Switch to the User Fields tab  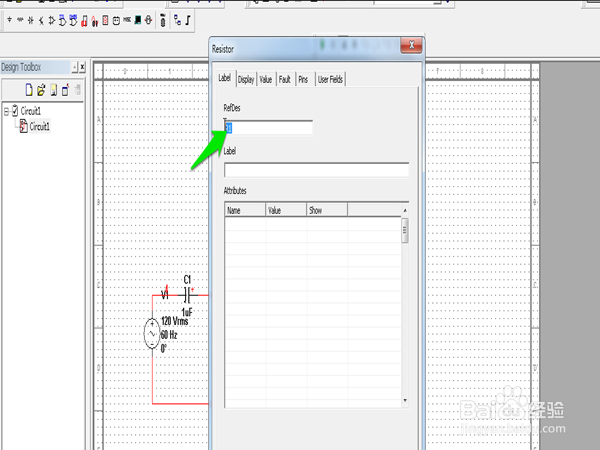330,80
